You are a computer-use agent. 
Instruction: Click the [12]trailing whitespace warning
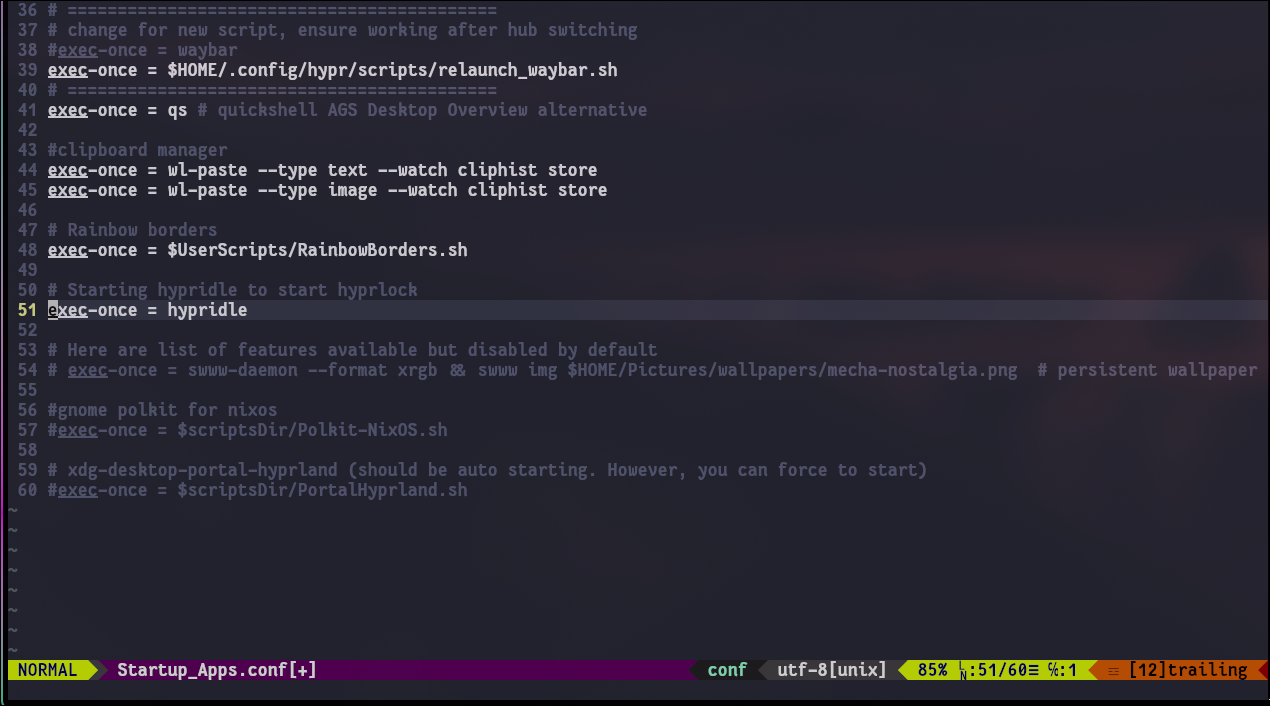(x=1188, y=670)
